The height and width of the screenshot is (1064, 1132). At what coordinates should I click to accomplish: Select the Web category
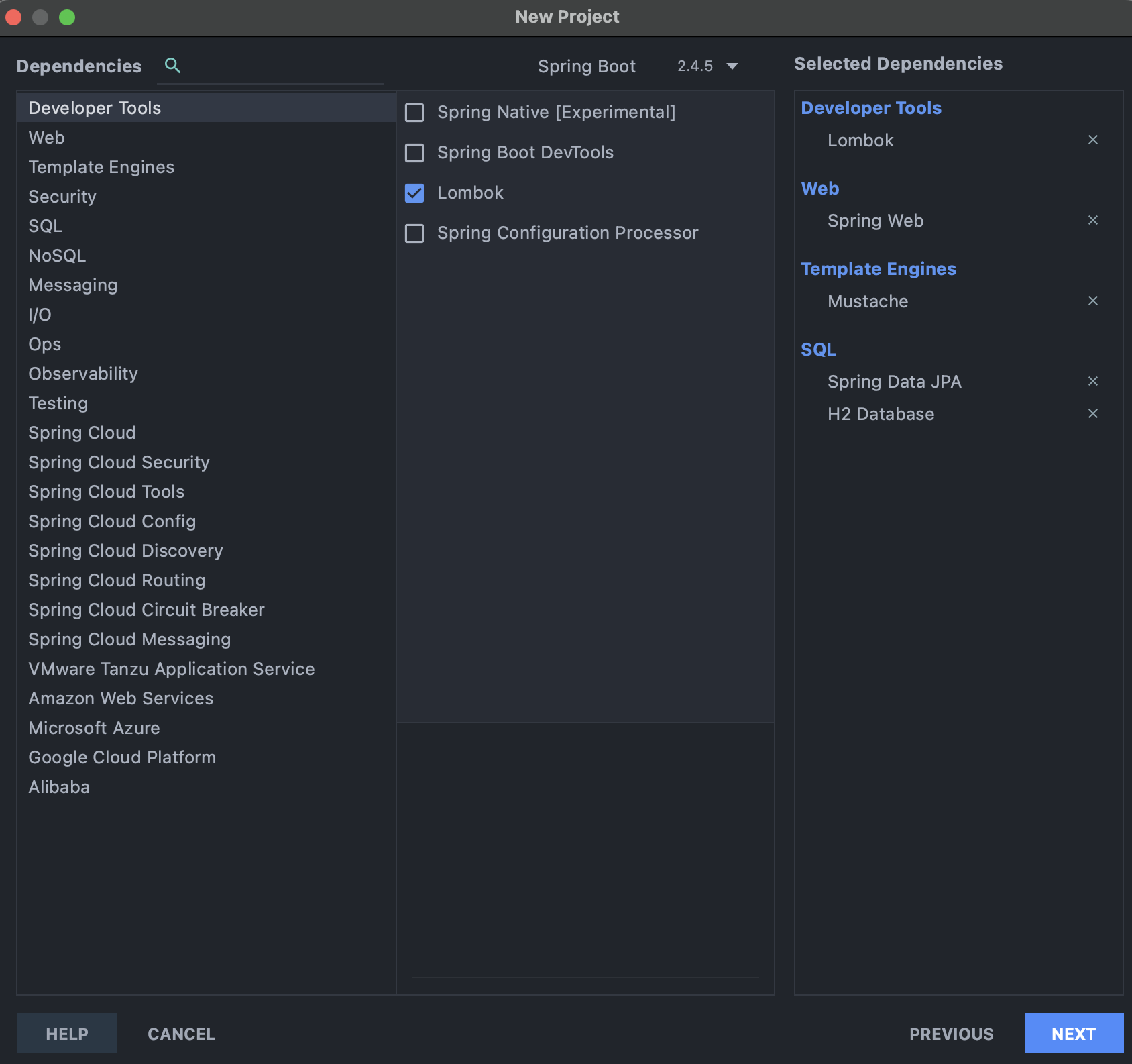(207, 138)
